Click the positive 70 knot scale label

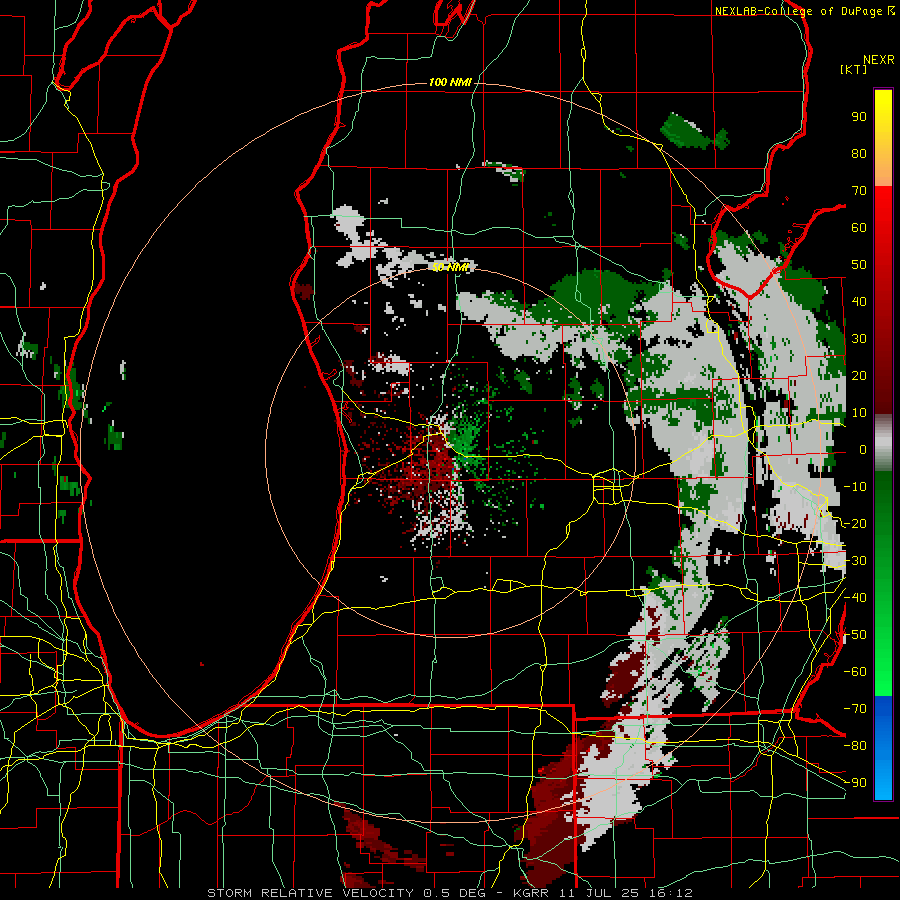tap(859, 191)
